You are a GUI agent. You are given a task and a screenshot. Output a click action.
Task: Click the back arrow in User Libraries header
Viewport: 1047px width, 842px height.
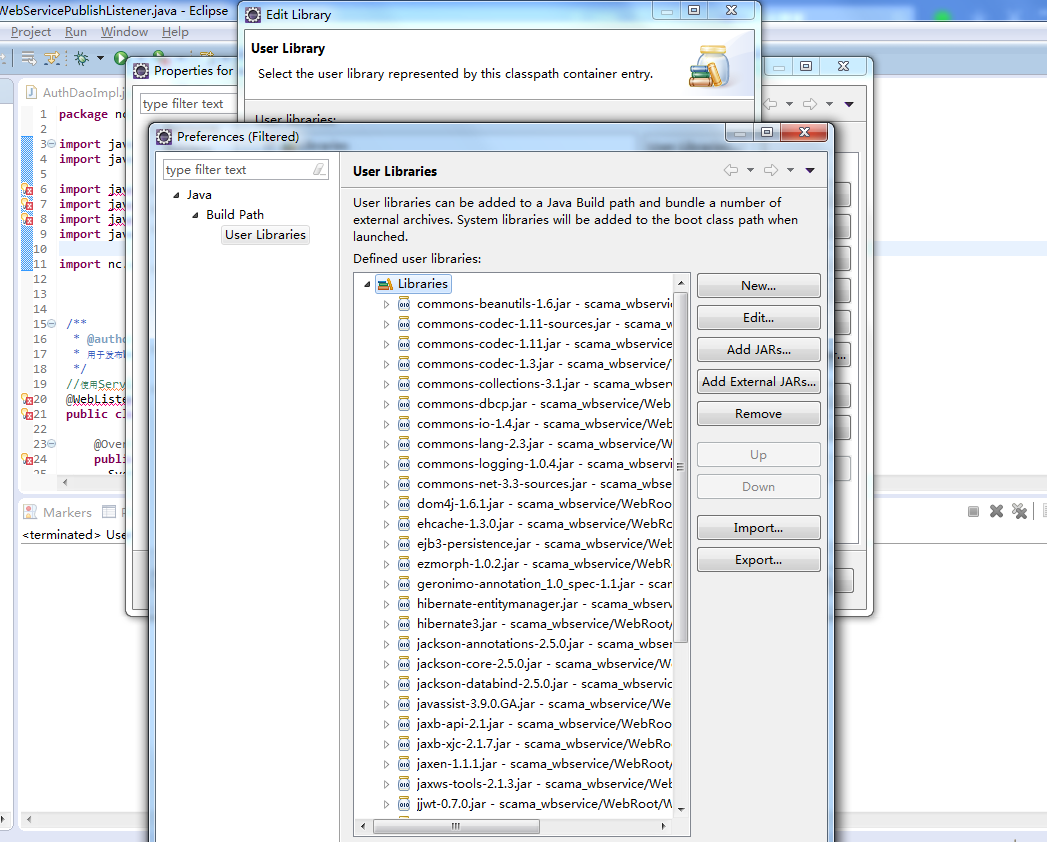click(x=731, y=170)
